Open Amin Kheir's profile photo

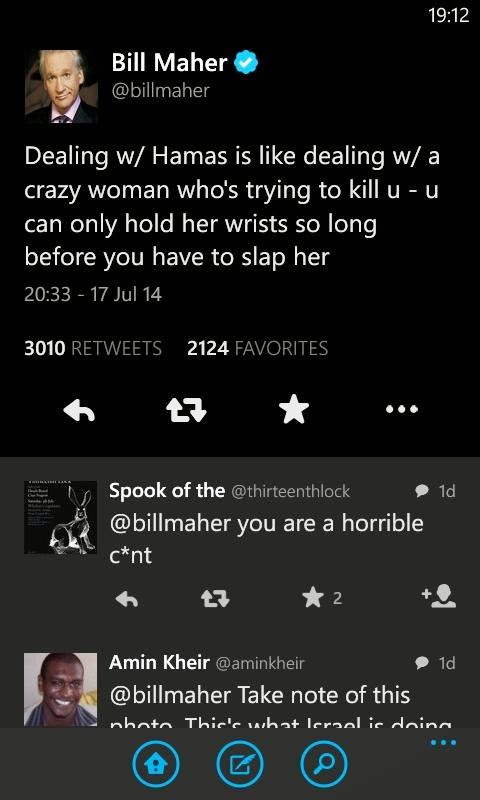pos(61,689)
